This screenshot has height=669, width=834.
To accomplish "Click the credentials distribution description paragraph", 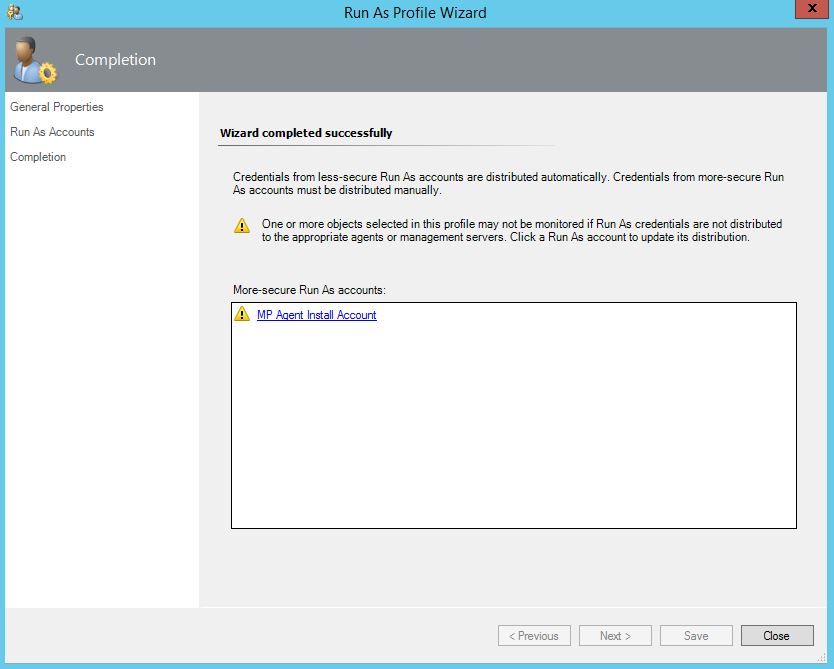I will [x=508, y=183].
